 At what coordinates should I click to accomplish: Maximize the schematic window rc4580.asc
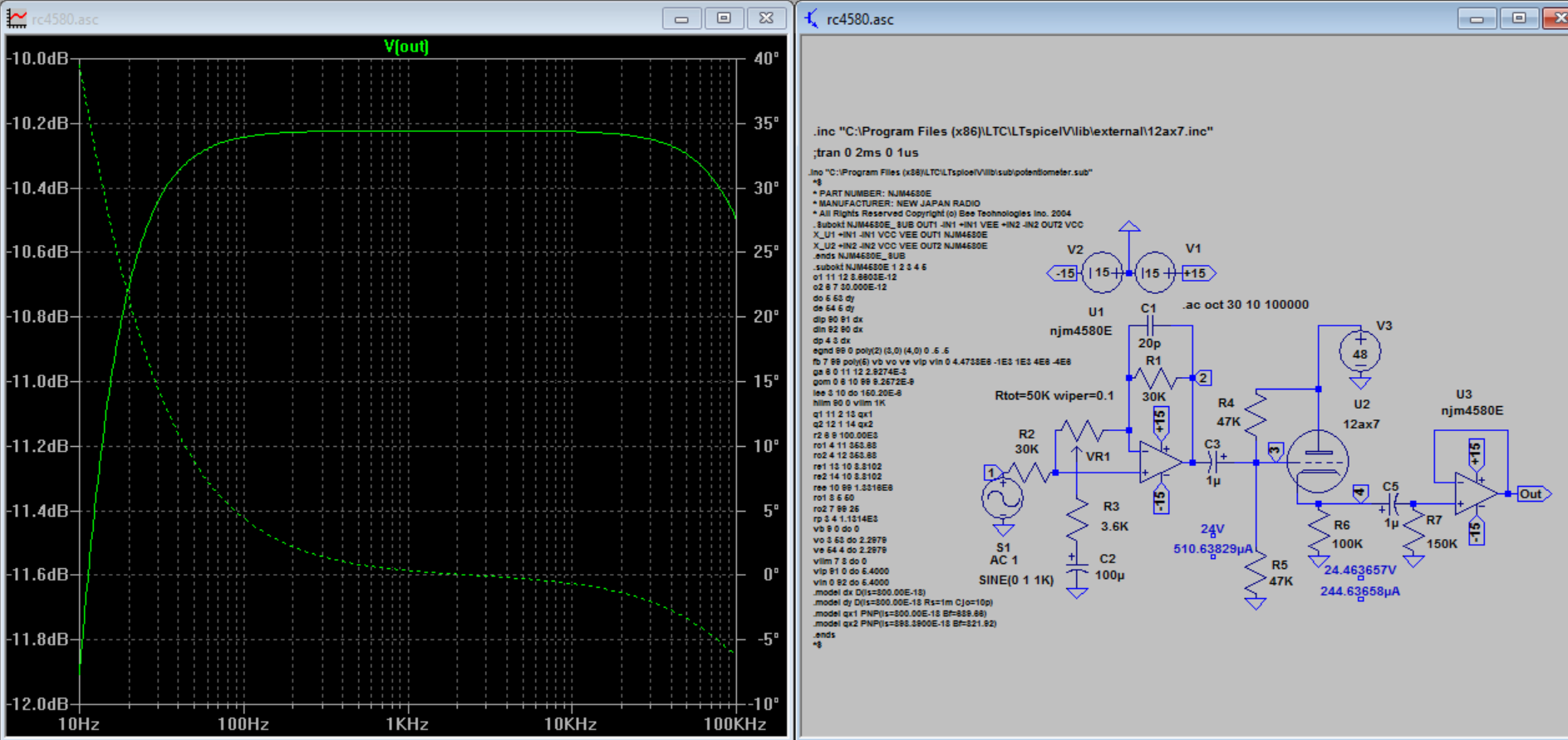pyautogui.click(x=1519, y=18)
